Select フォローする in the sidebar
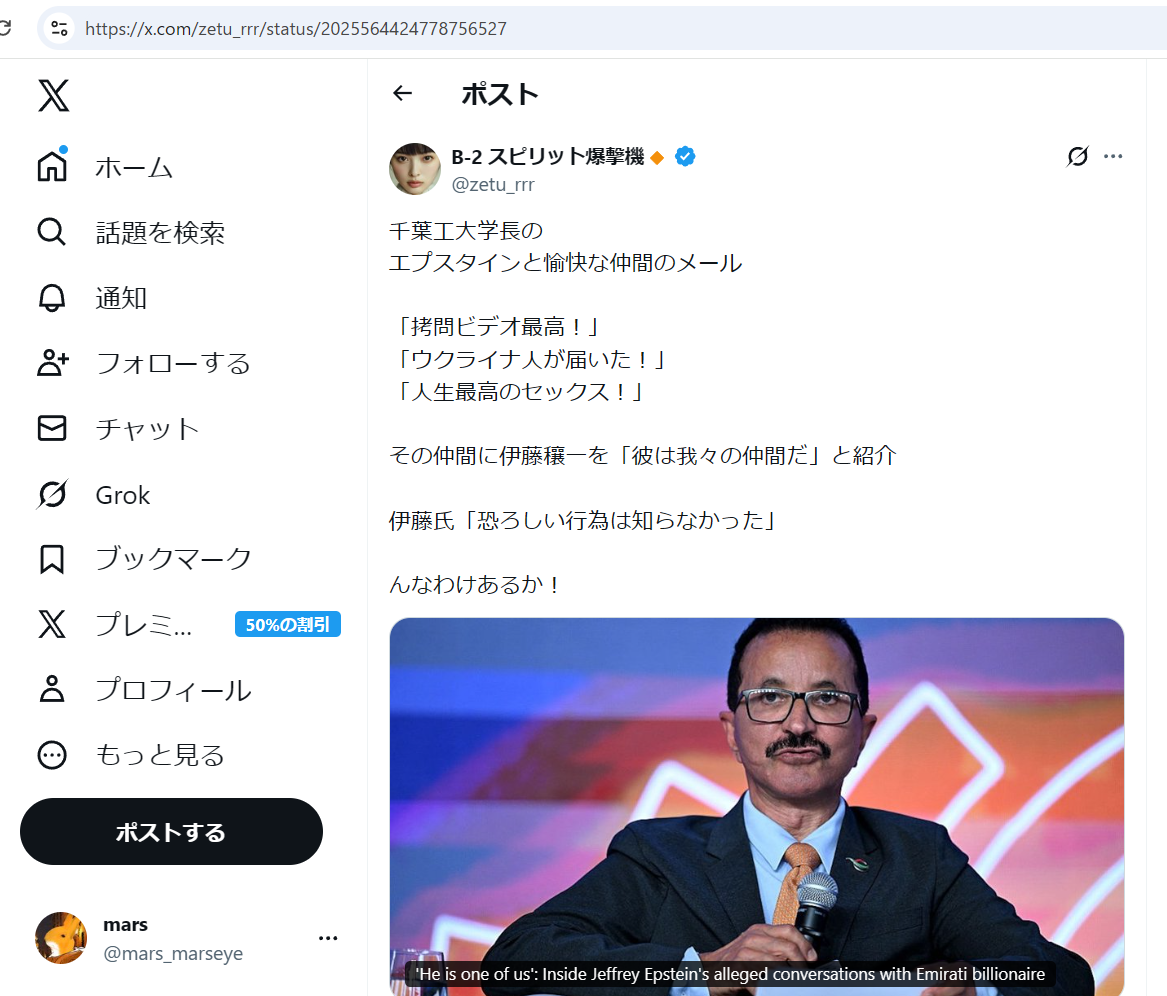 pos(172,363)
